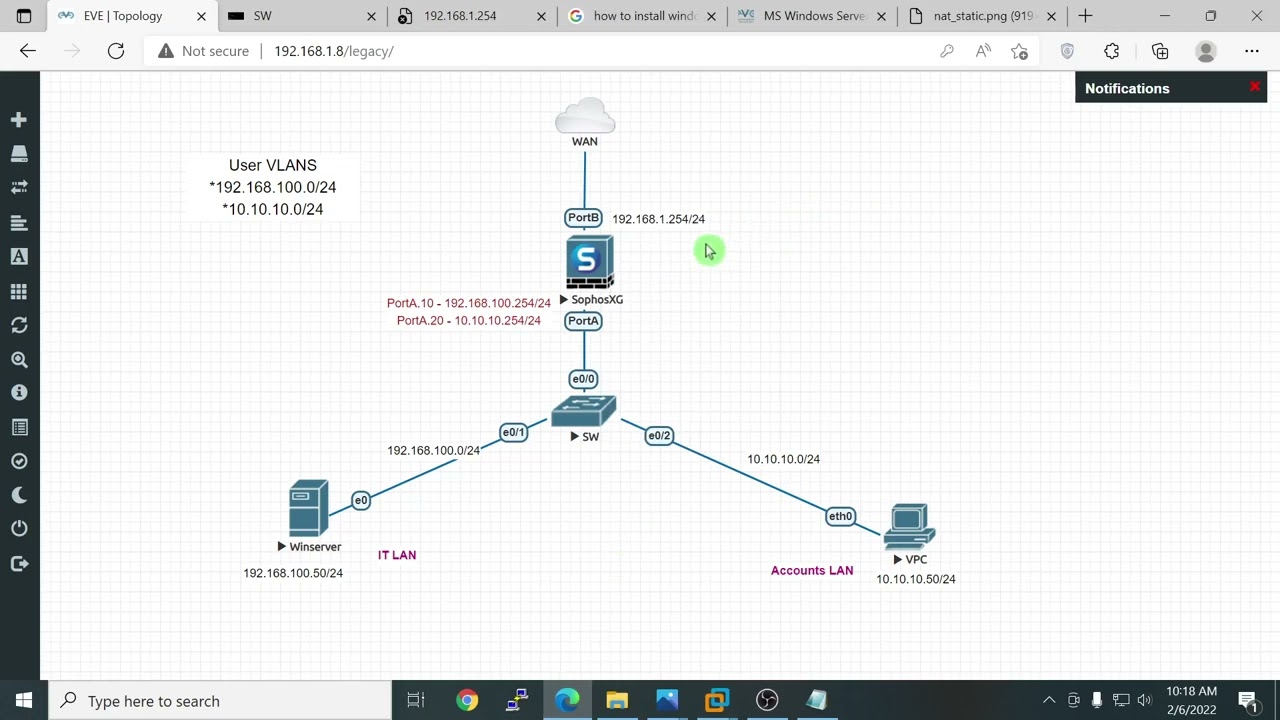Select the 'EVE | Topology' browser tab
Screen dimensions: 1280x720
[133, 16]
